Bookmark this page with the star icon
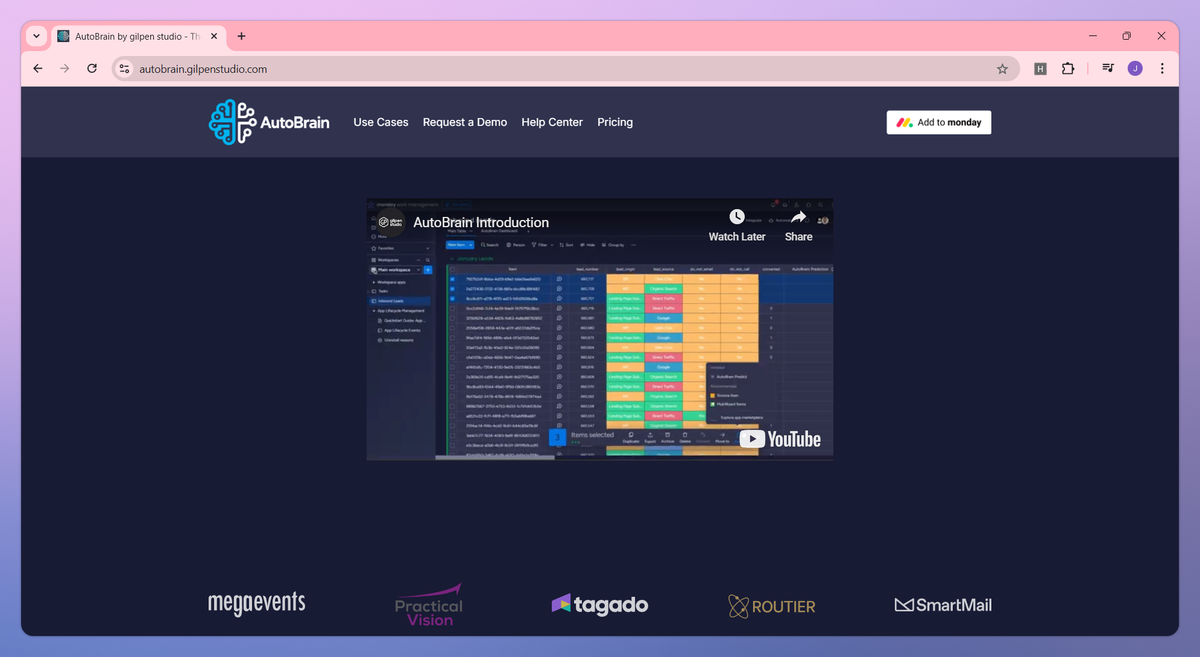 click(x=1002, y=69)
